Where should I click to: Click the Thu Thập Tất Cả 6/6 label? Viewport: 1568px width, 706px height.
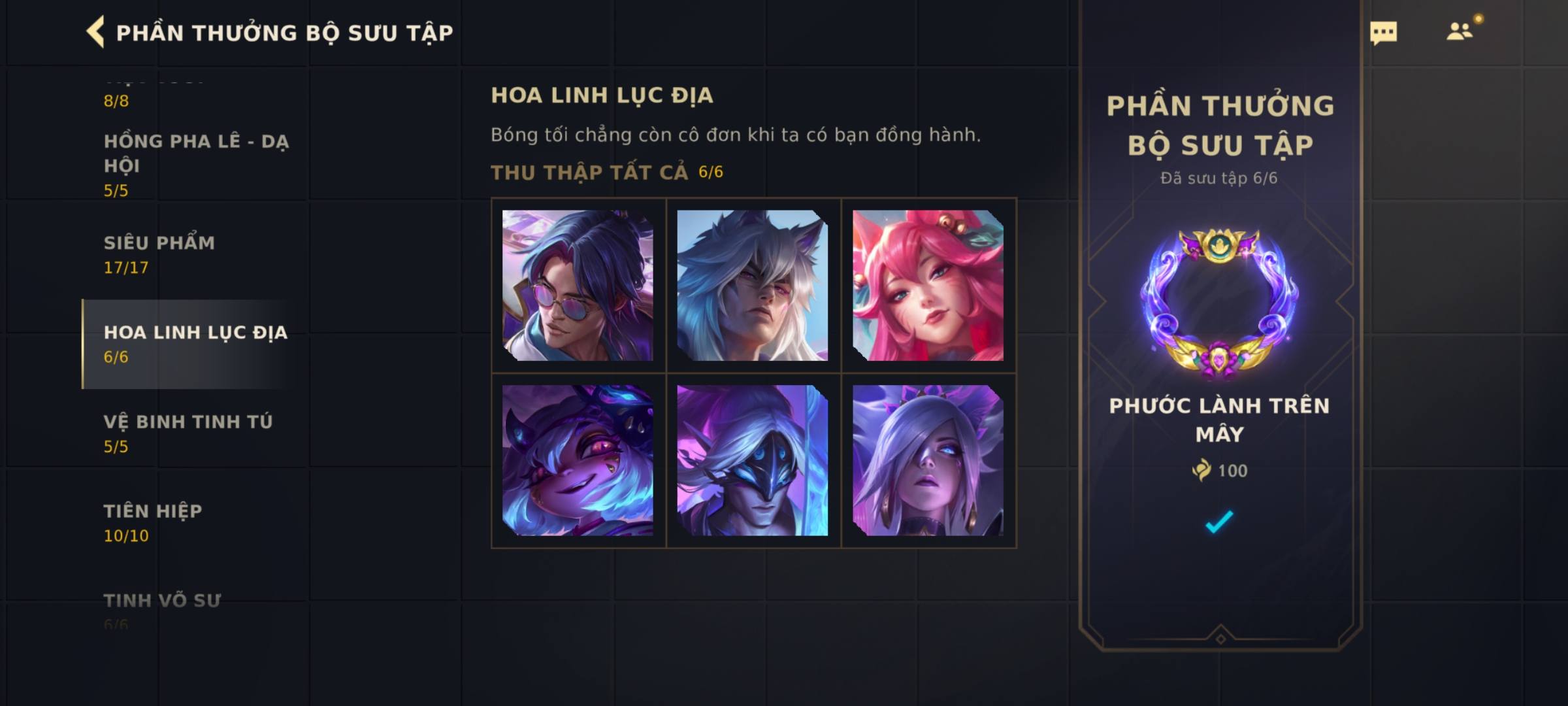tap(607, 172)
